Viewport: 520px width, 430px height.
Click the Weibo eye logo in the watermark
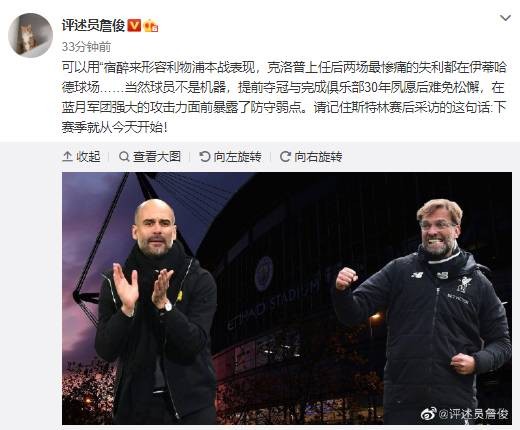point(429,414)
